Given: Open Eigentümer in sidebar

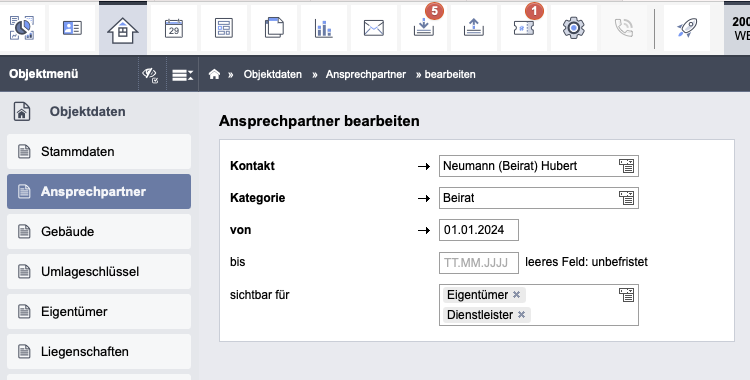Looking at the screenshot, I should [99, 312].
